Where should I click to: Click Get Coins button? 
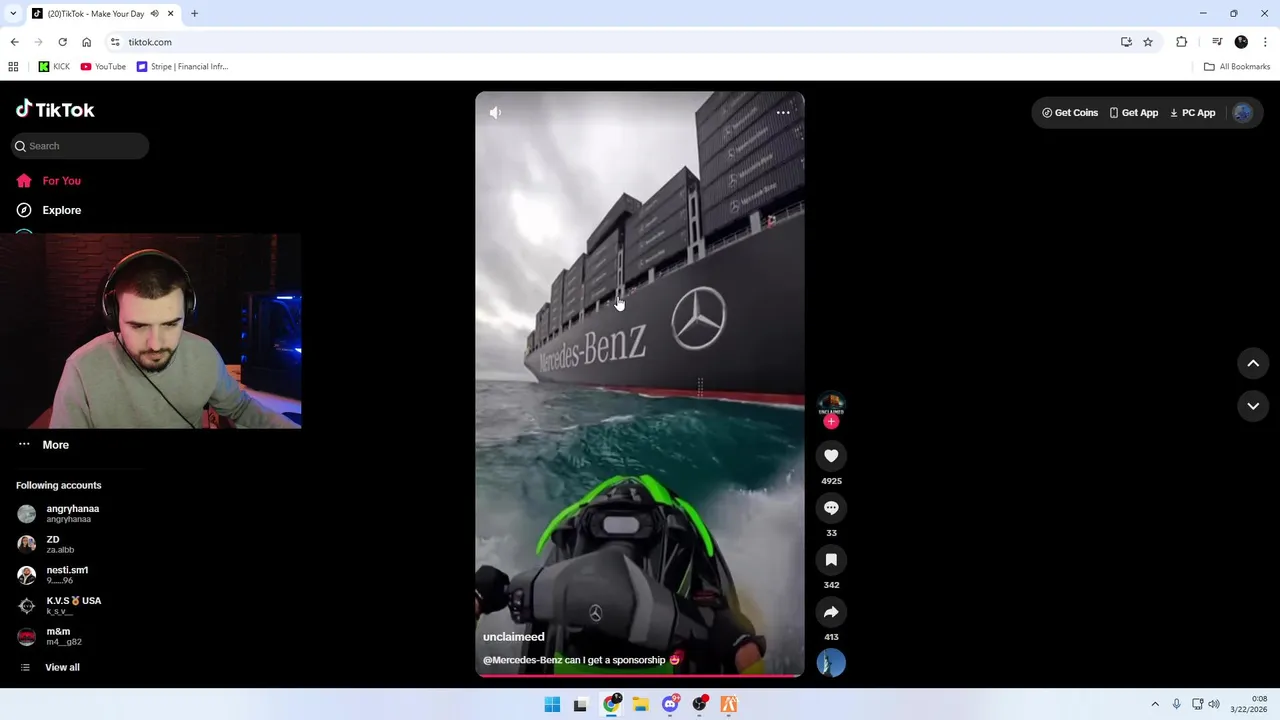click(x=1070, y=113)
